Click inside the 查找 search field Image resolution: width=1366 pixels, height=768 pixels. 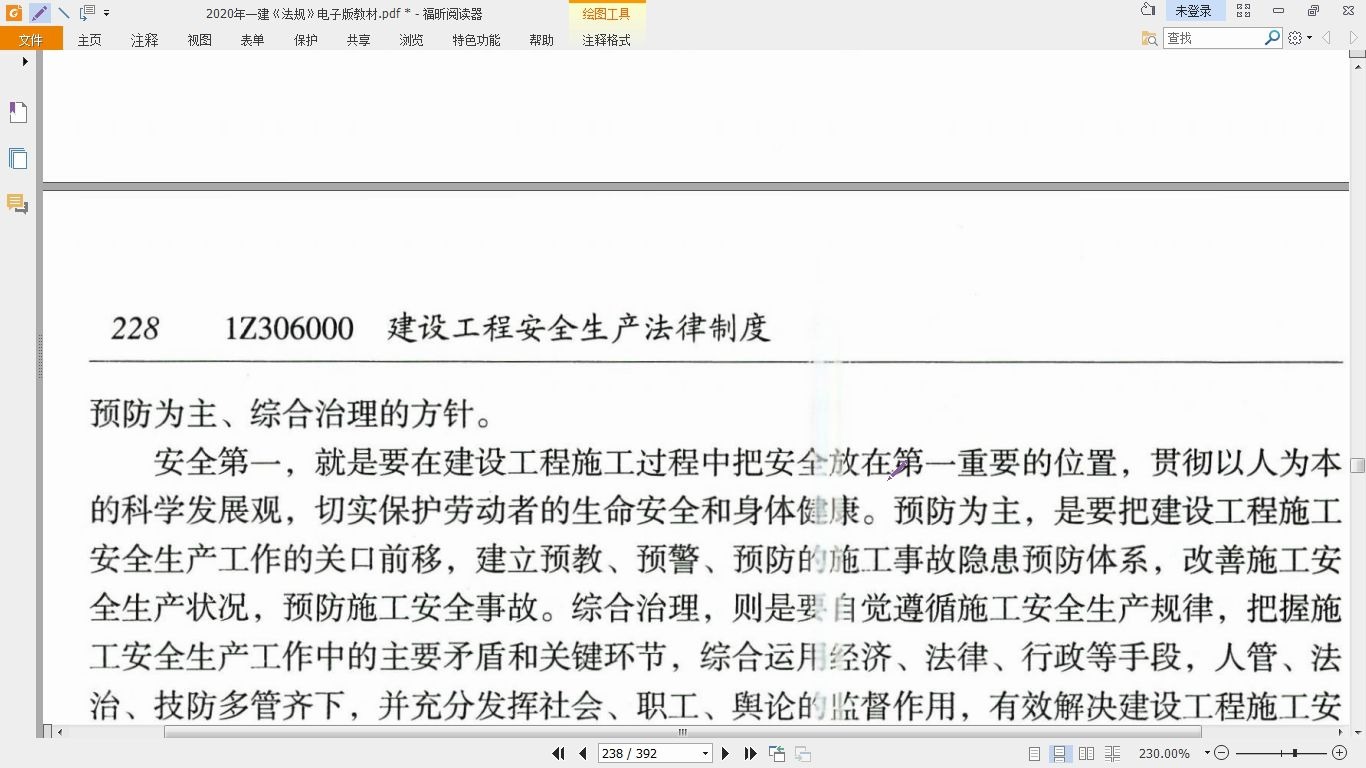[x=1210, y=37]
